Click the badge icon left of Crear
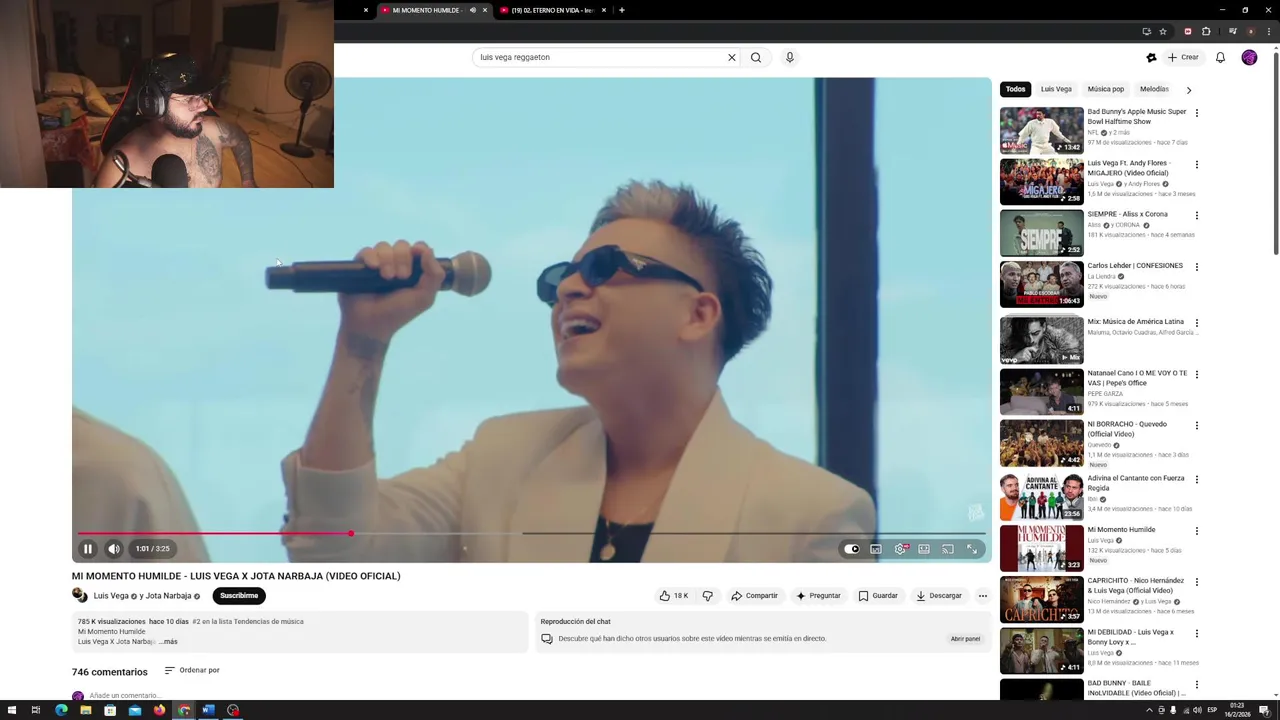The width and height of the screenshot is (1280, 720). [x=1151, y=57]
